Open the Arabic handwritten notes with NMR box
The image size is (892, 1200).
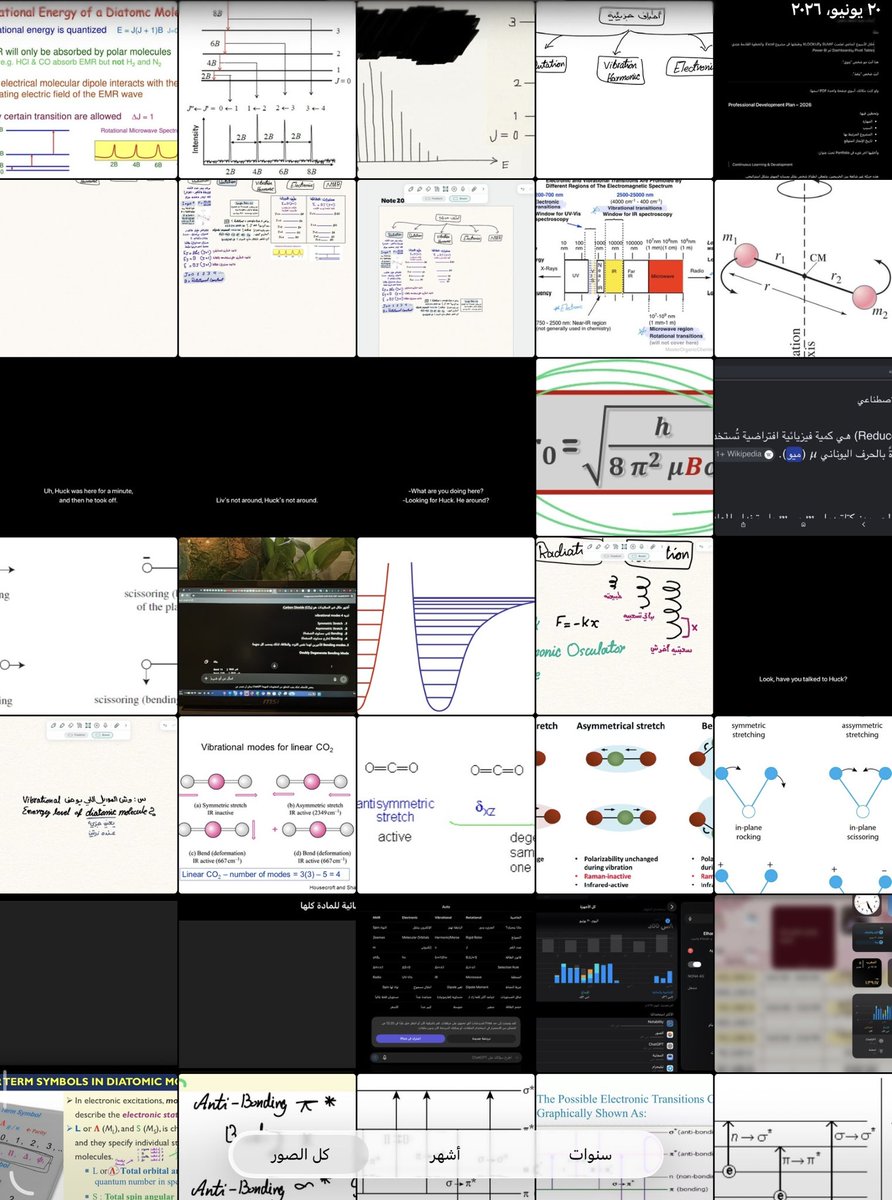(x=267, y=268)
